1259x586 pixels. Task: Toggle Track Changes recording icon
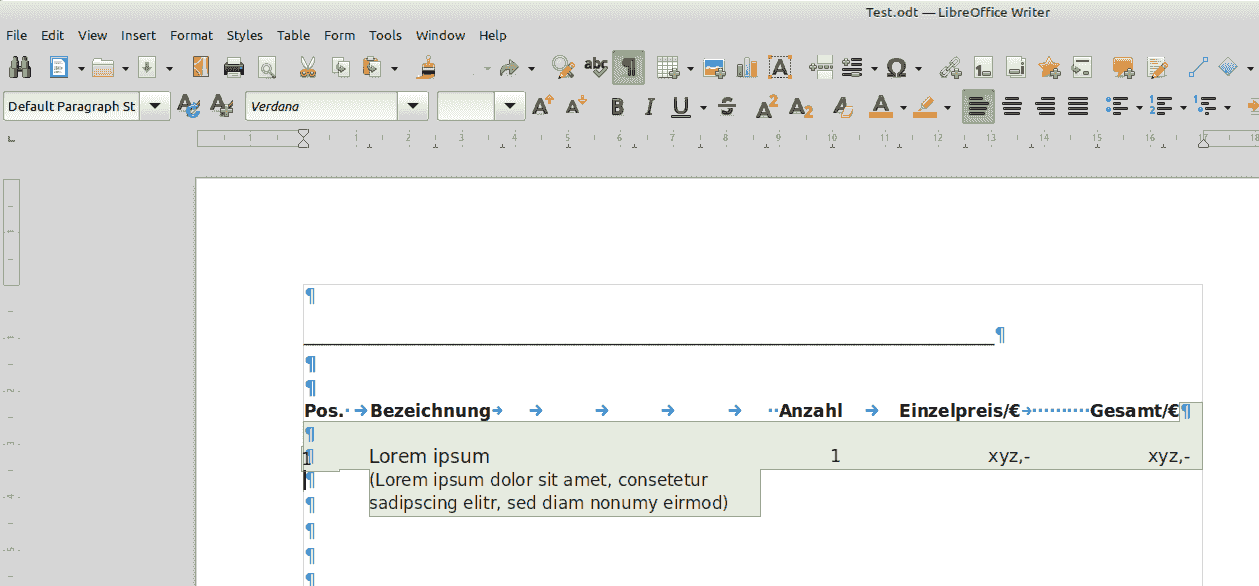pos(1157,68)
